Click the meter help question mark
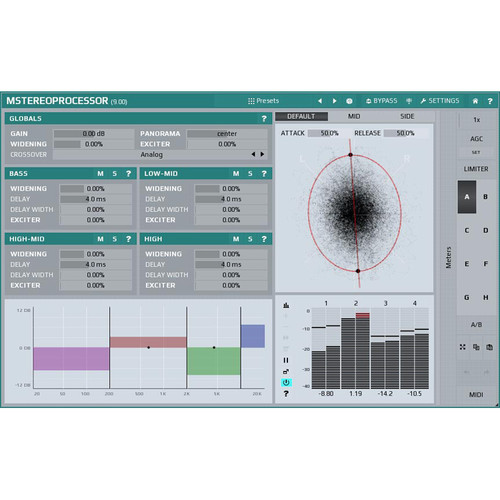Image resolution: width=500 pixels, height=500 pixels. (x=286, y=394)
